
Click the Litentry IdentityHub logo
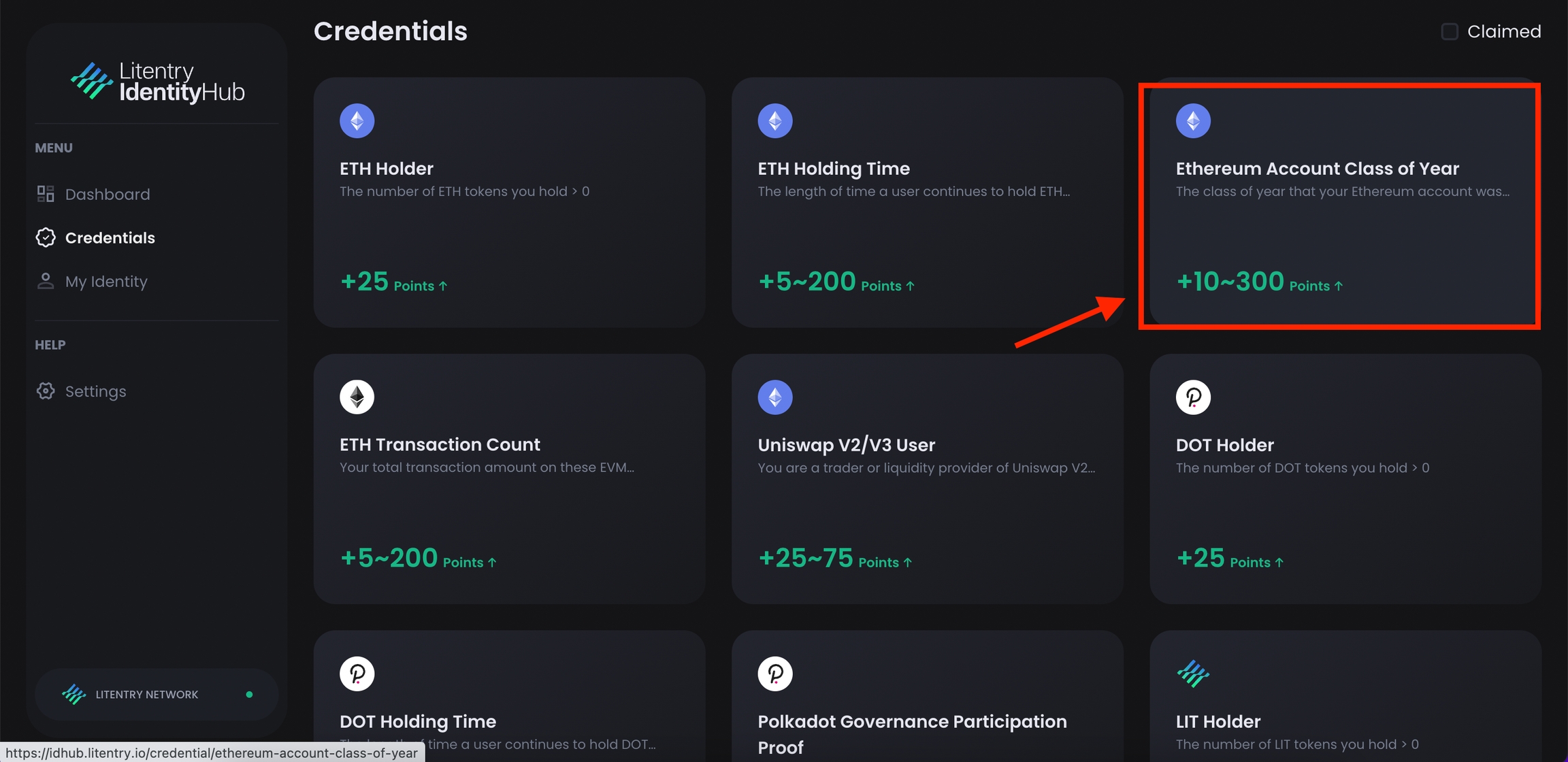(157, 82)
